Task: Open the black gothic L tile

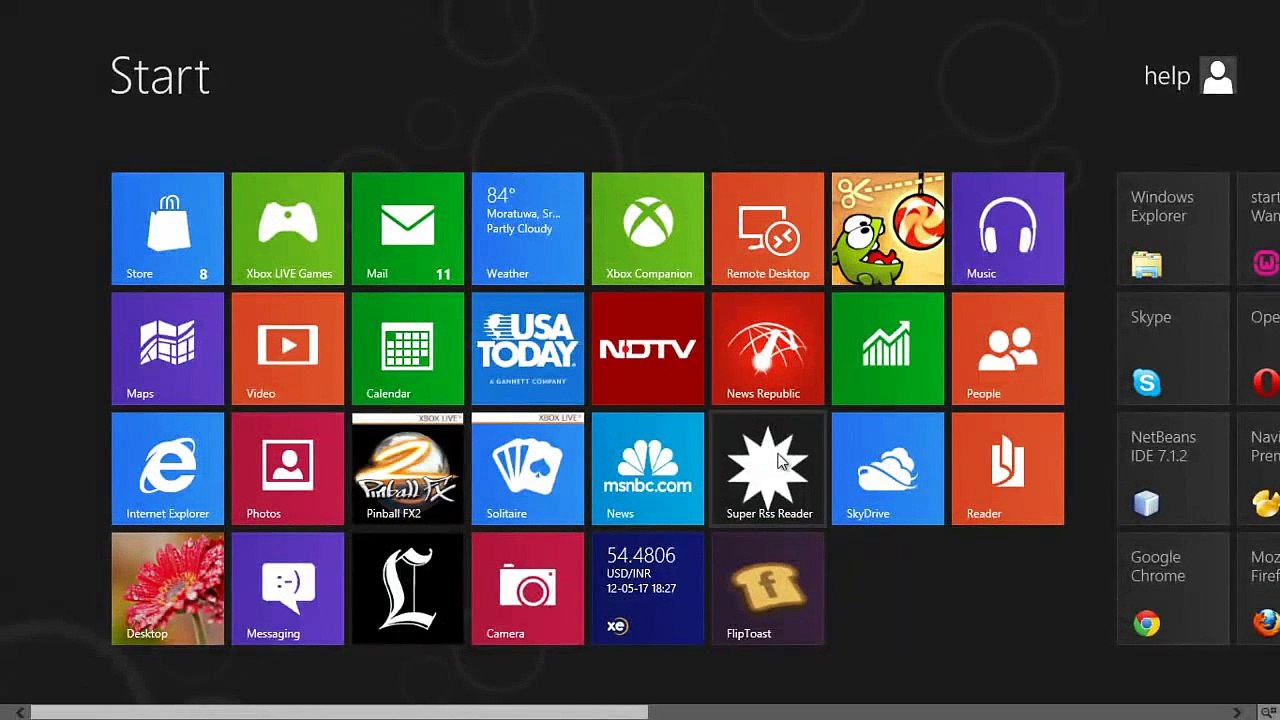Action: pyautogui.click(x=407, y=589)
